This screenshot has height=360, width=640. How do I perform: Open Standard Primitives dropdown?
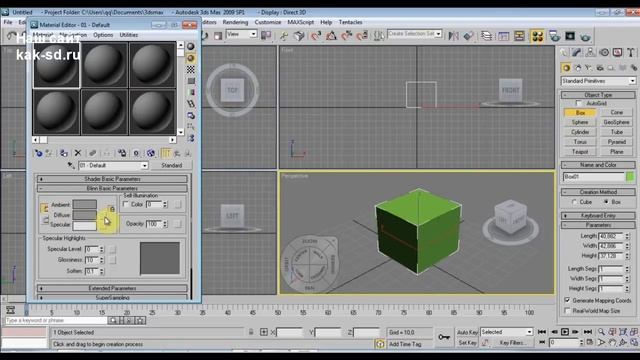pos(598,81)
